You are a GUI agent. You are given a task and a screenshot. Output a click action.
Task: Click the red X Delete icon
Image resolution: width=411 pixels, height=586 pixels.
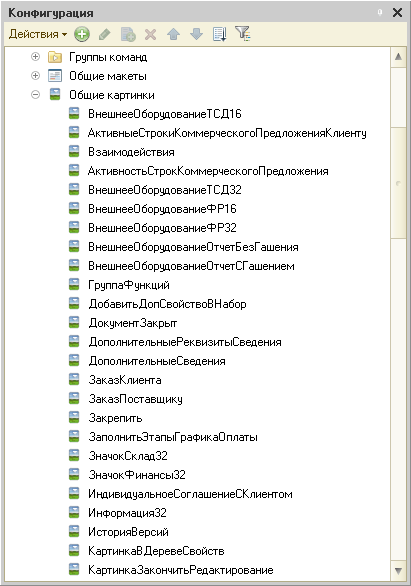pos(151,35)
